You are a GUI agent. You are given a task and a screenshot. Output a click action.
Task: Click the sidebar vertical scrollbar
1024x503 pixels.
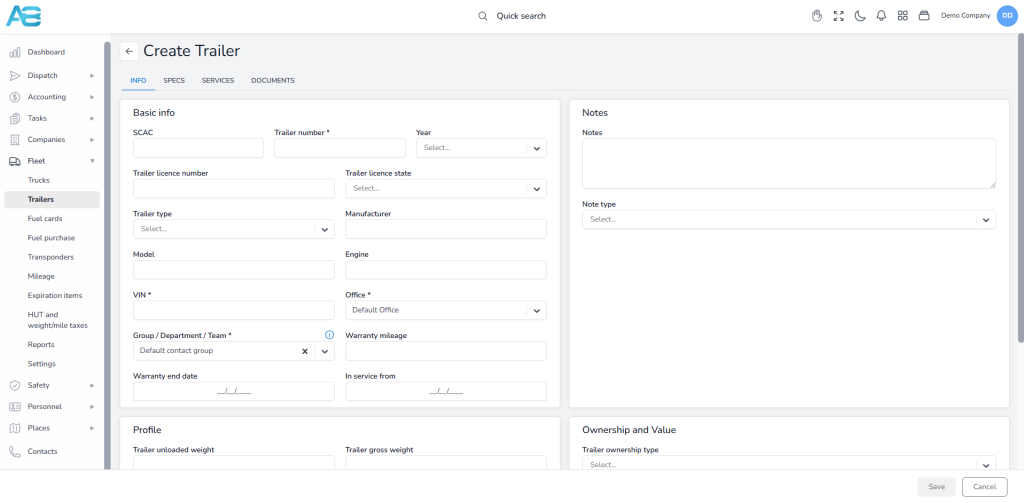107,255
